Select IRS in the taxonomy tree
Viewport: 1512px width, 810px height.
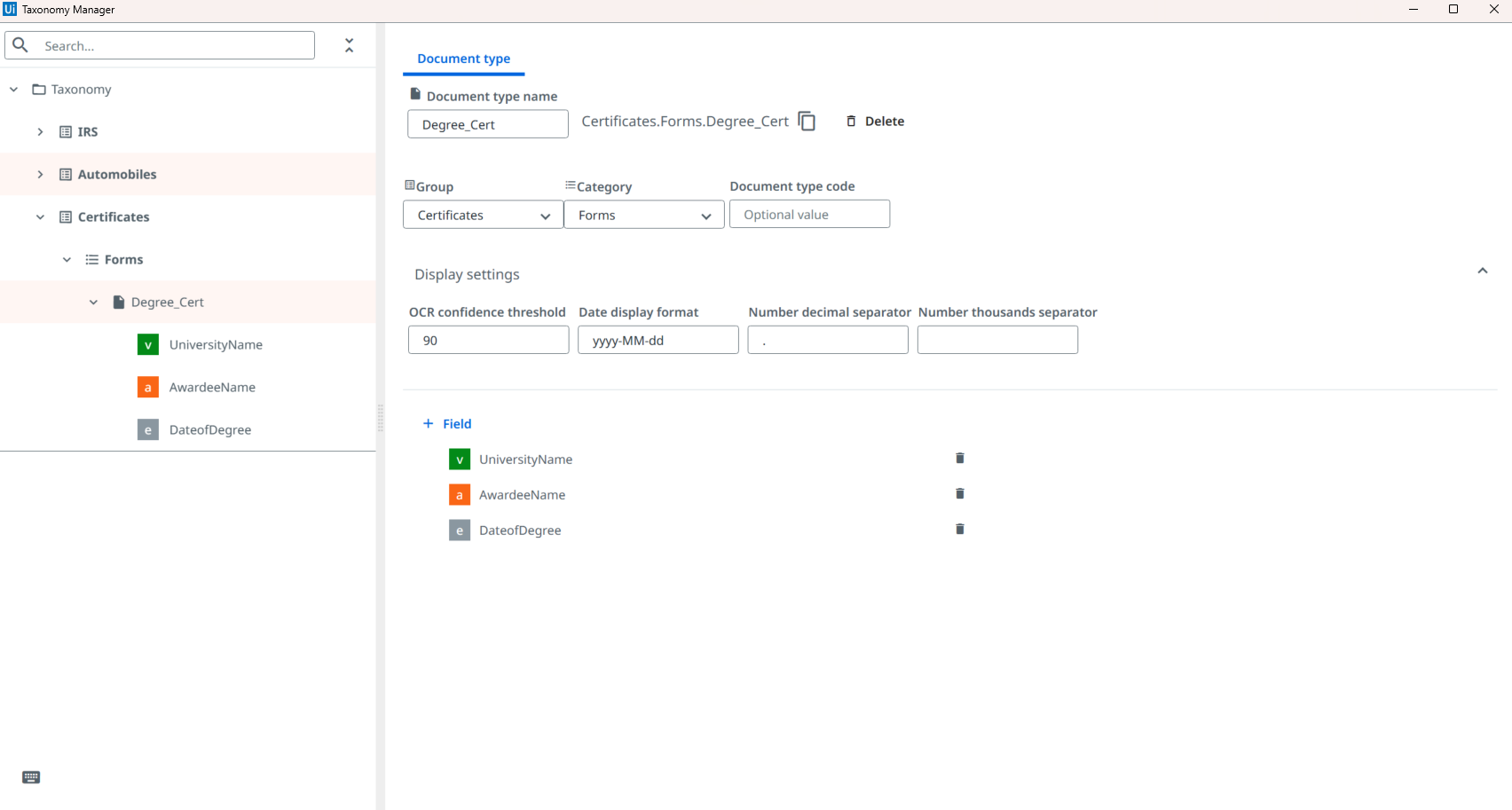click(88, 131)
